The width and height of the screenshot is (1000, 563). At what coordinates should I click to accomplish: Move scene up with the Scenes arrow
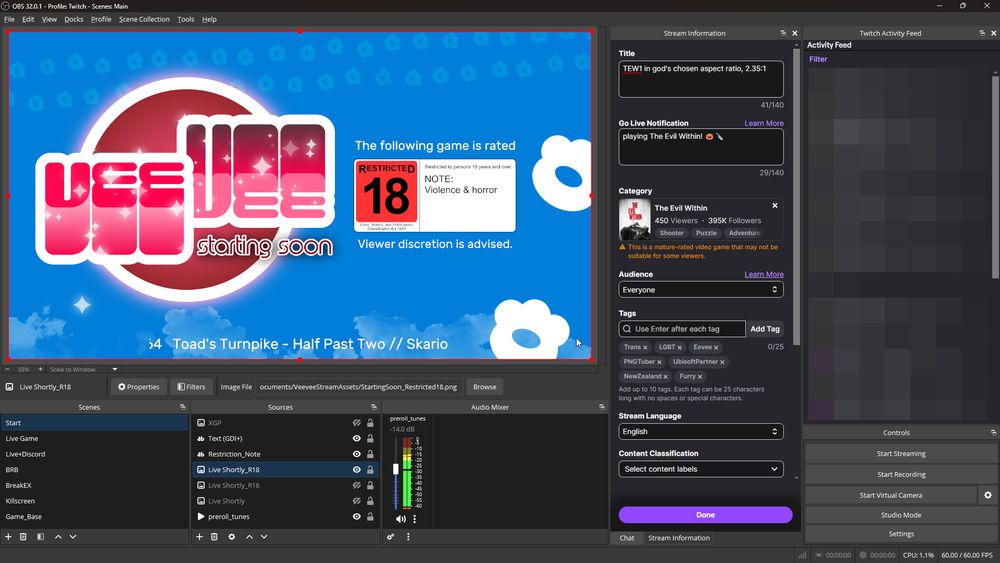click(58, 537)
